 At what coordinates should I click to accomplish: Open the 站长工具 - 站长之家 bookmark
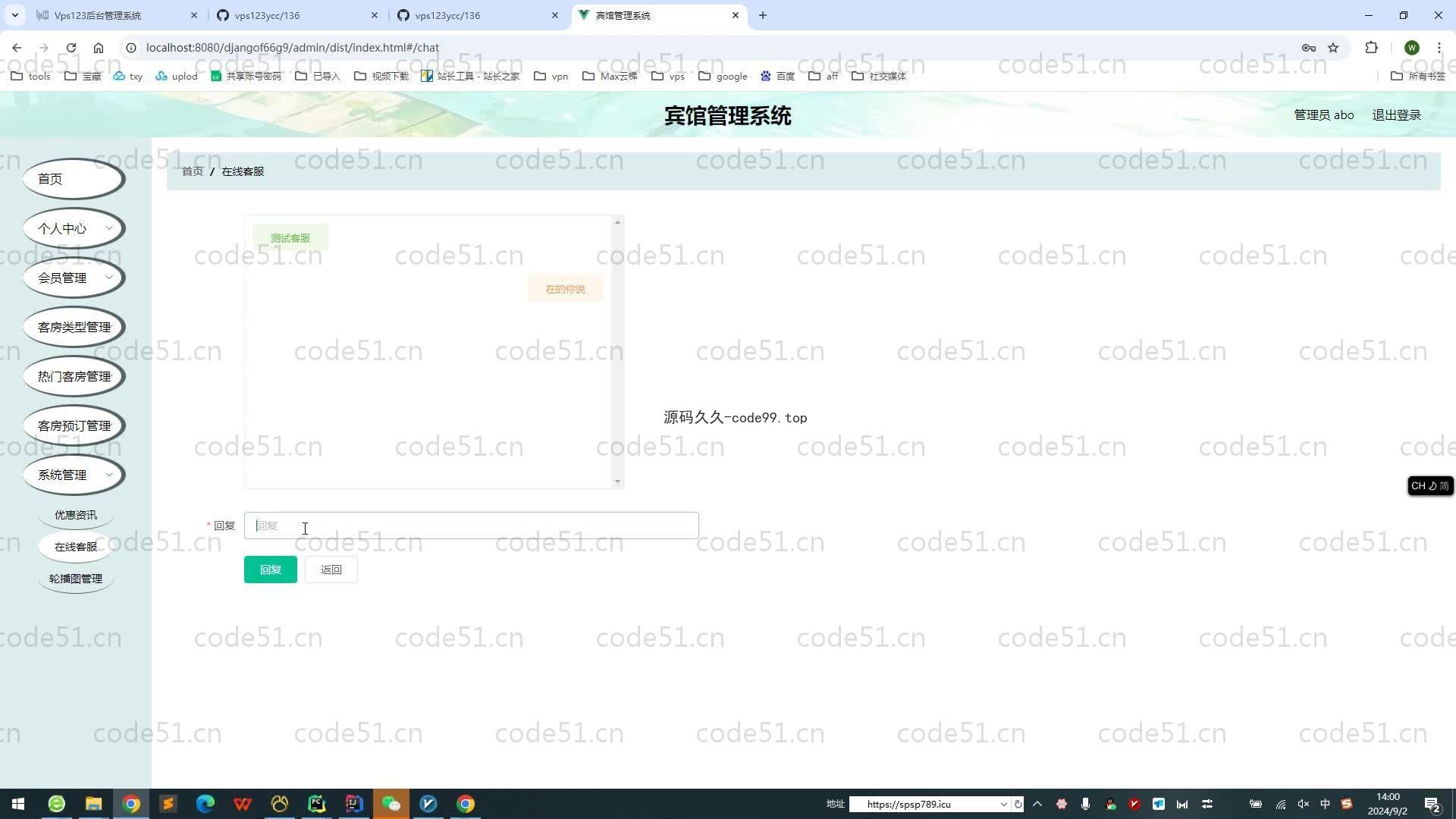point(470,76)
